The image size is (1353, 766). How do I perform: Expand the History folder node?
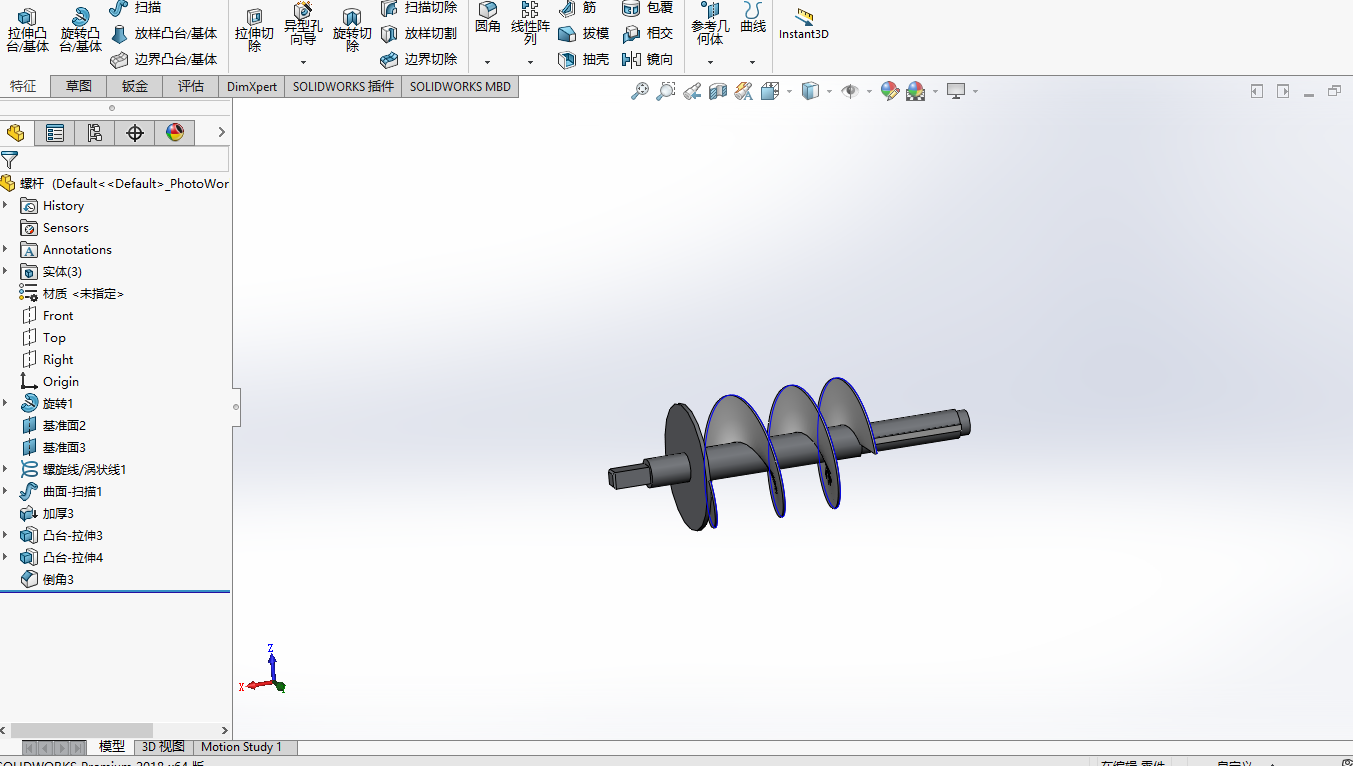point(5,205)
